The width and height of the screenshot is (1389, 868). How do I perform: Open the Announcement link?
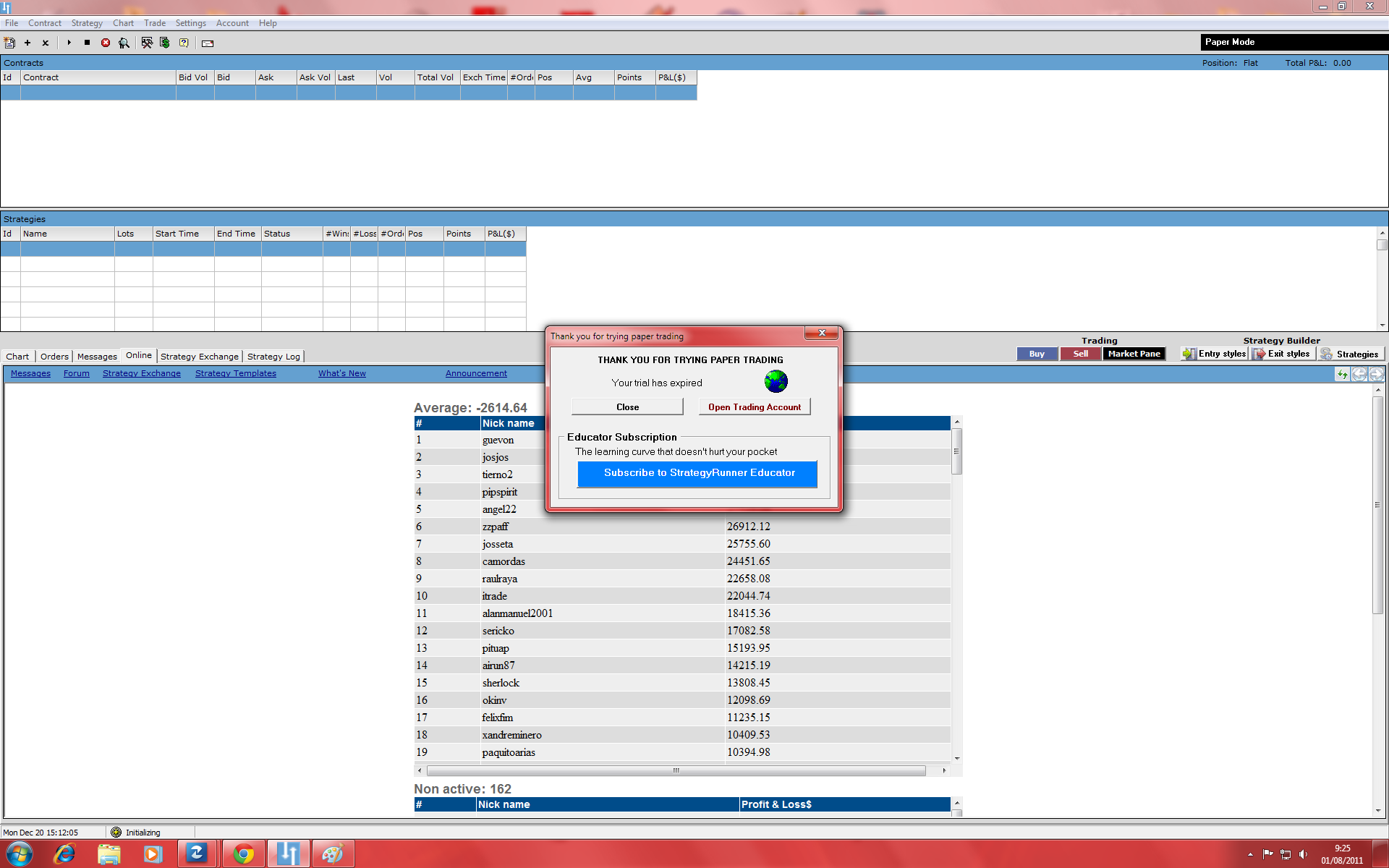476,373
